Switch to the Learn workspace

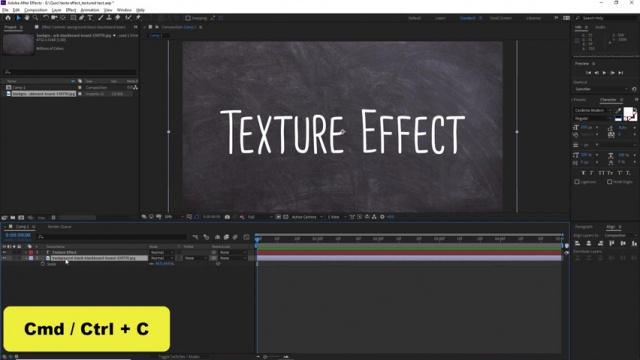point(440,18)
